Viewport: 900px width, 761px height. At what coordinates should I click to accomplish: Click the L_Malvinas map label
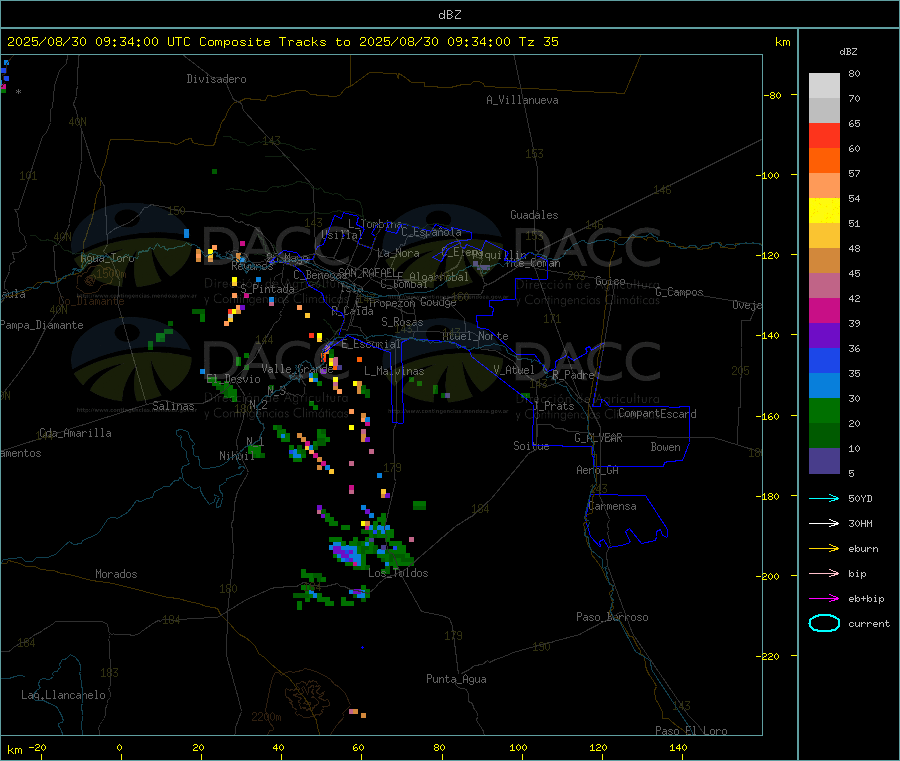pos(394,371)
